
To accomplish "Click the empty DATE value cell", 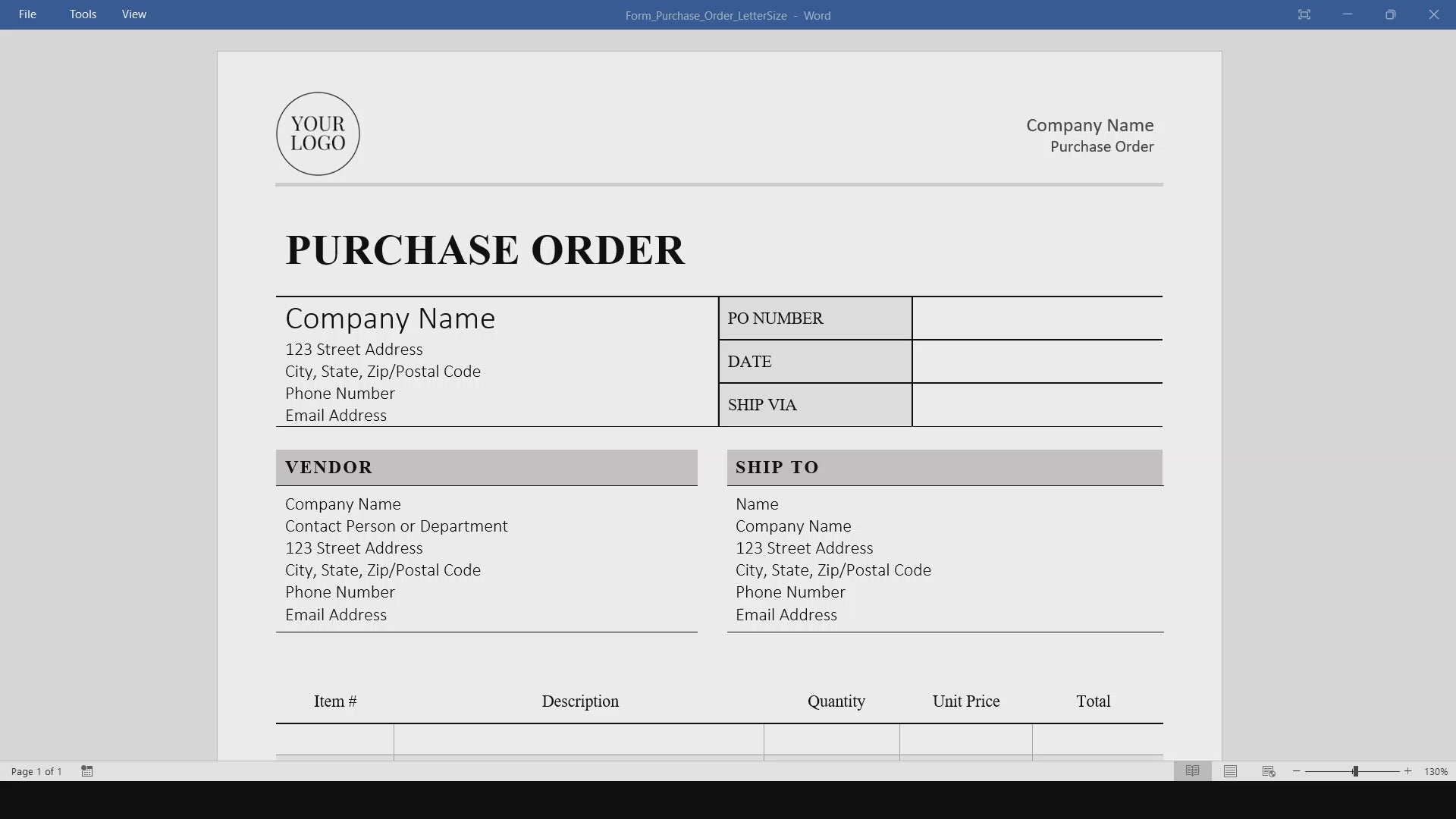I will [x=1037, y=362].
